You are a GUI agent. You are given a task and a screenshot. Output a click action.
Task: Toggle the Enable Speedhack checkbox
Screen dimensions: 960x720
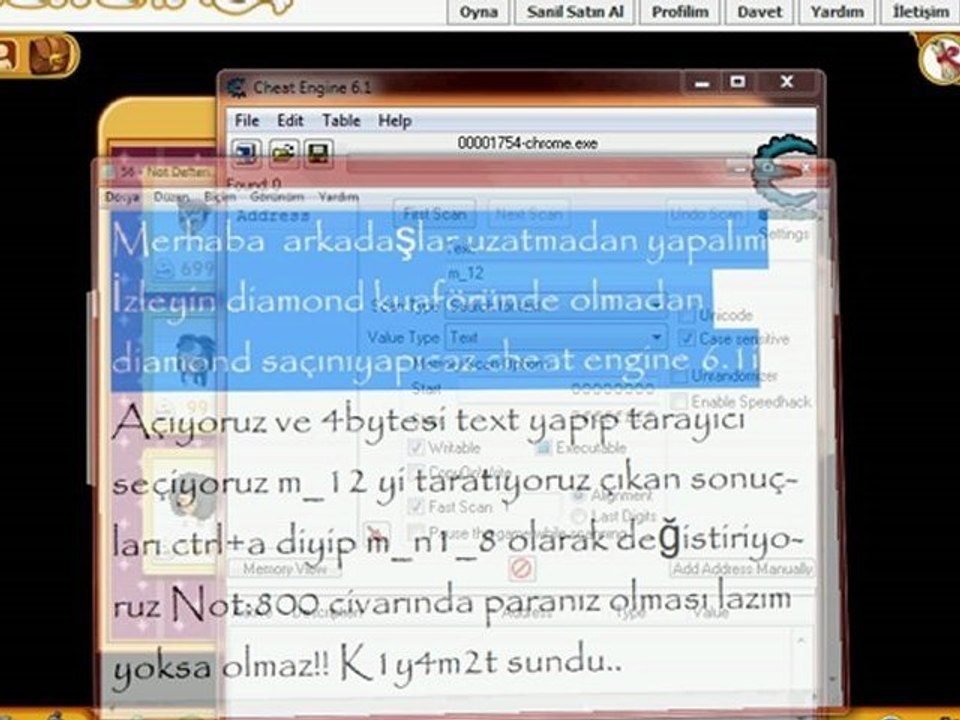point(679,402)
